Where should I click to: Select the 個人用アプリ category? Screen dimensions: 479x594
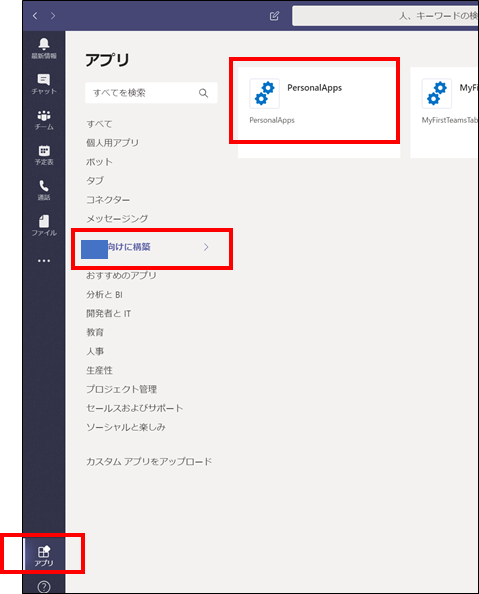[113, 143]
